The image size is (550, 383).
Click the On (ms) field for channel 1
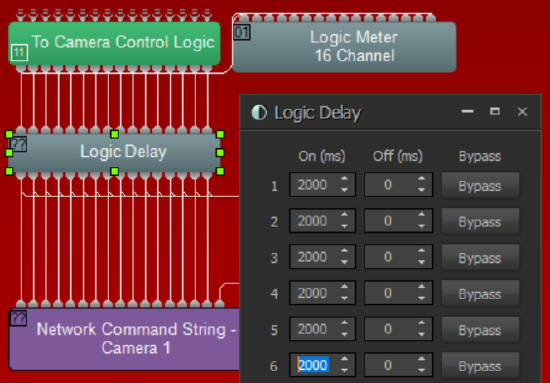point(322,184)
